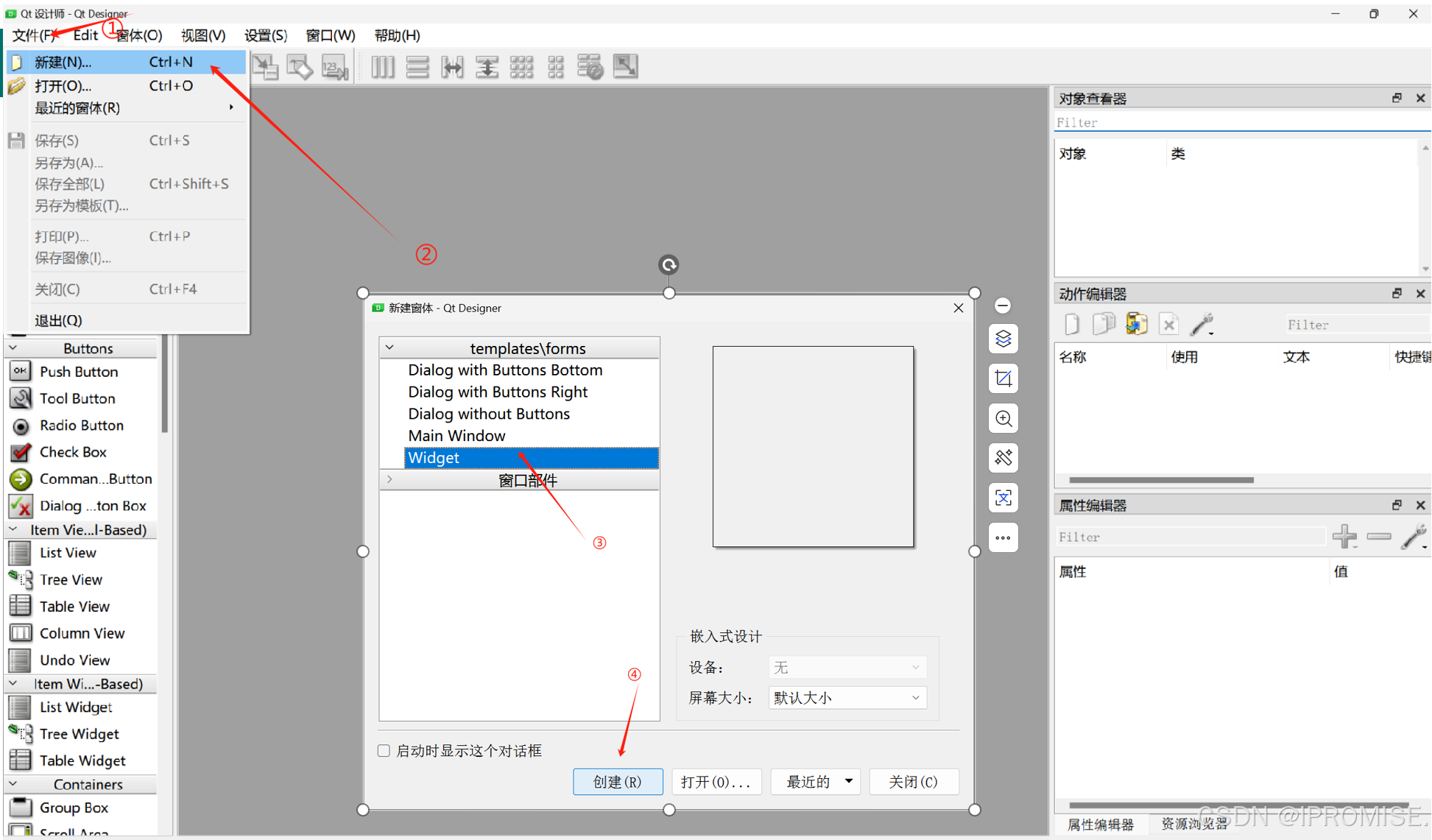
Task: Click the Lay Out in Grid icon
Action: pyautogui.click(x=521, y=67)
